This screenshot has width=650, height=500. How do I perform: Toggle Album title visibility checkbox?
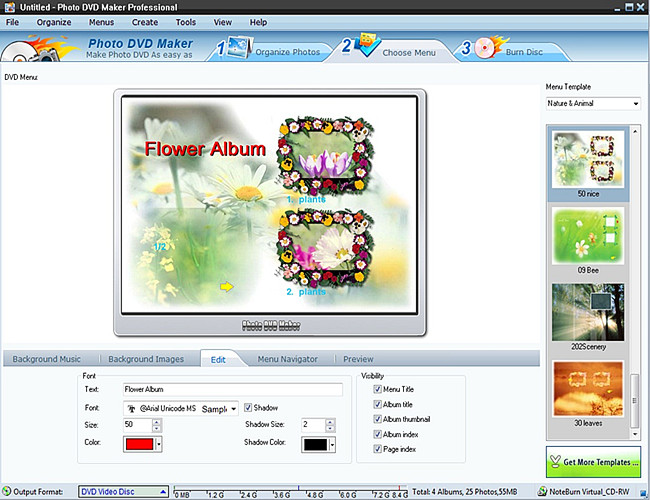377,404
